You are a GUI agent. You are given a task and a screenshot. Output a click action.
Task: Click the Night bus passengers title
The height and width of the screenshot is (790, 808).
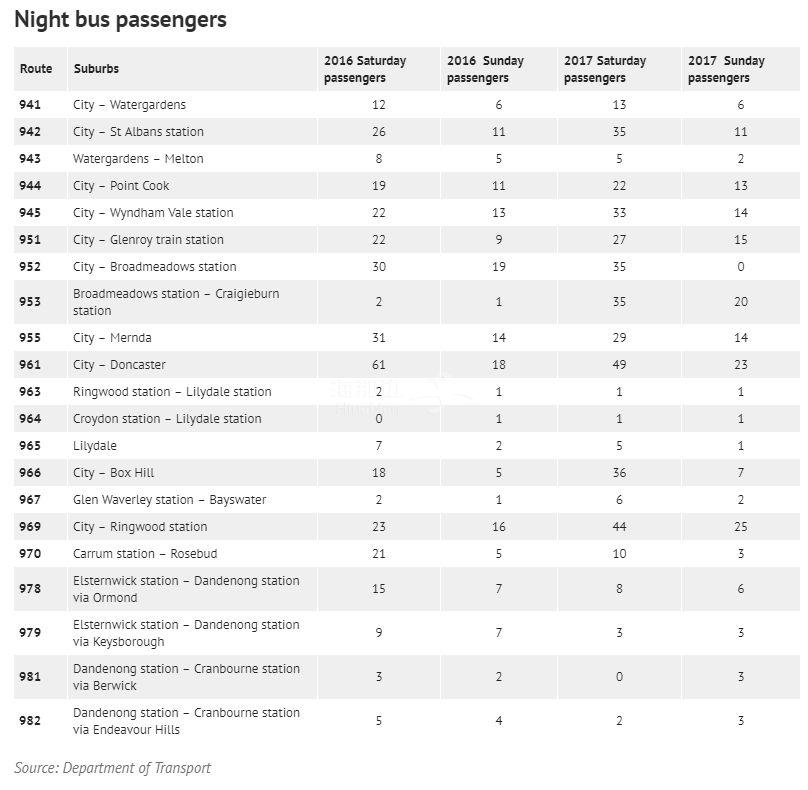(120, 20)
